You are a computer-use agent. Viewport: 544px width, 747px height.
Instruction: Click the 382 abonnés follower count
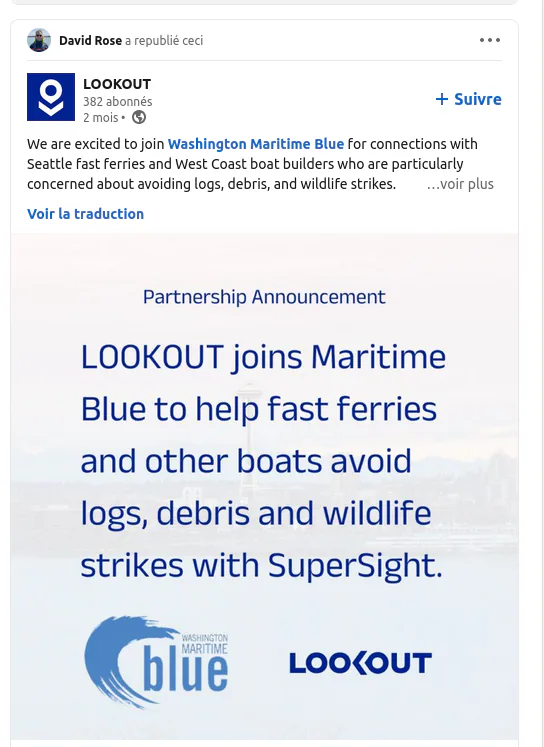pos(118,101)
